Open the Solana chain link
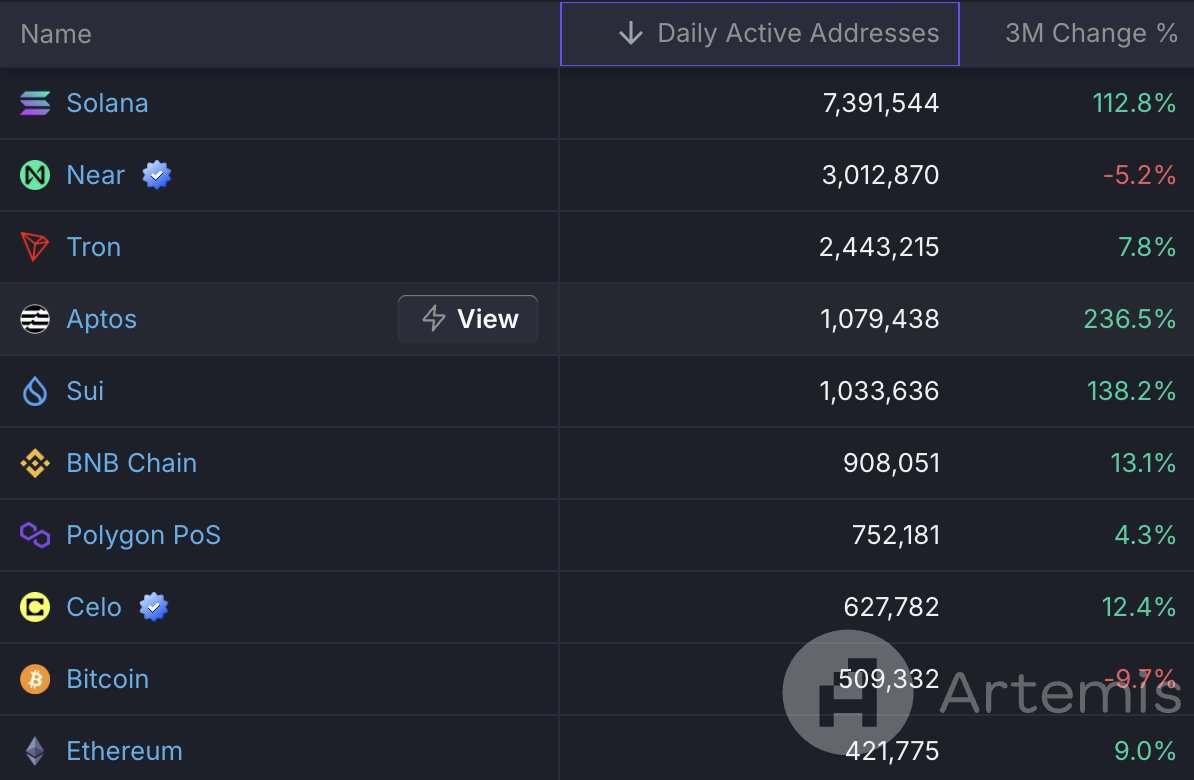 click(107, 103)
